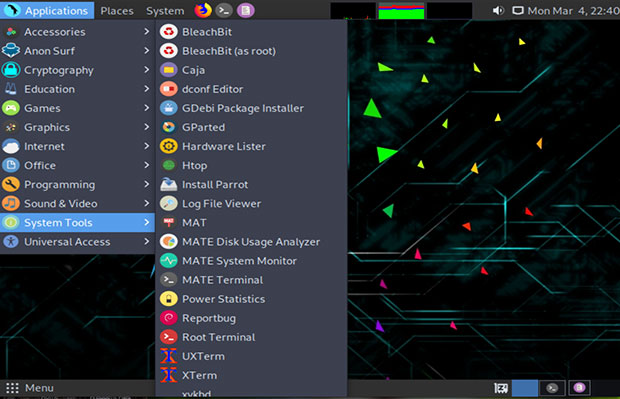
Task: Expand the Office submenu arrow
Action: tap(146, 165)
